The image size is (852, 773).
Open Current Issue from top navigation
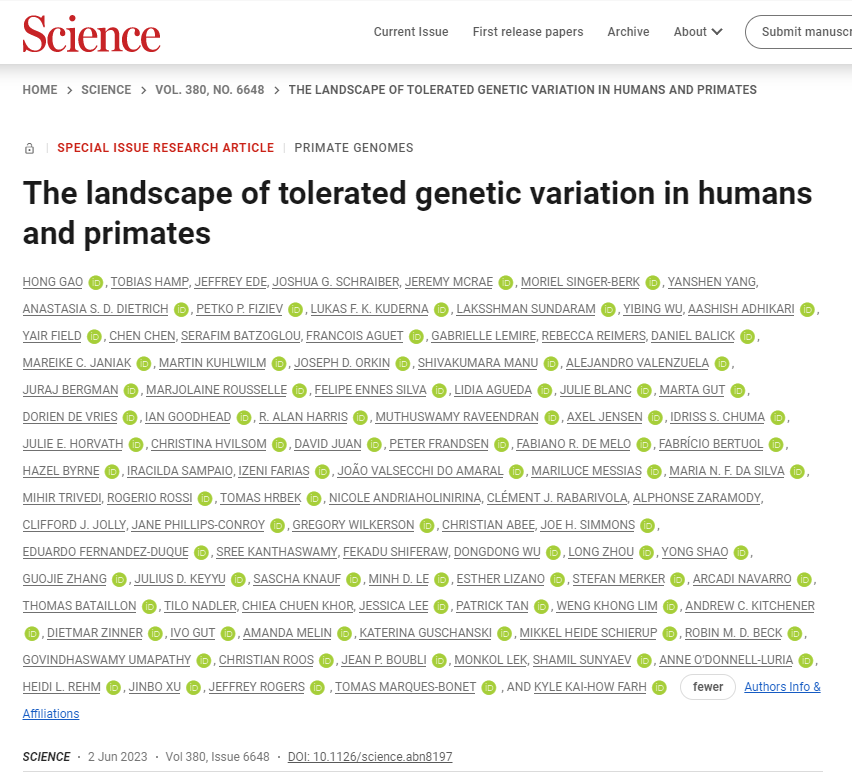[411, 32]
